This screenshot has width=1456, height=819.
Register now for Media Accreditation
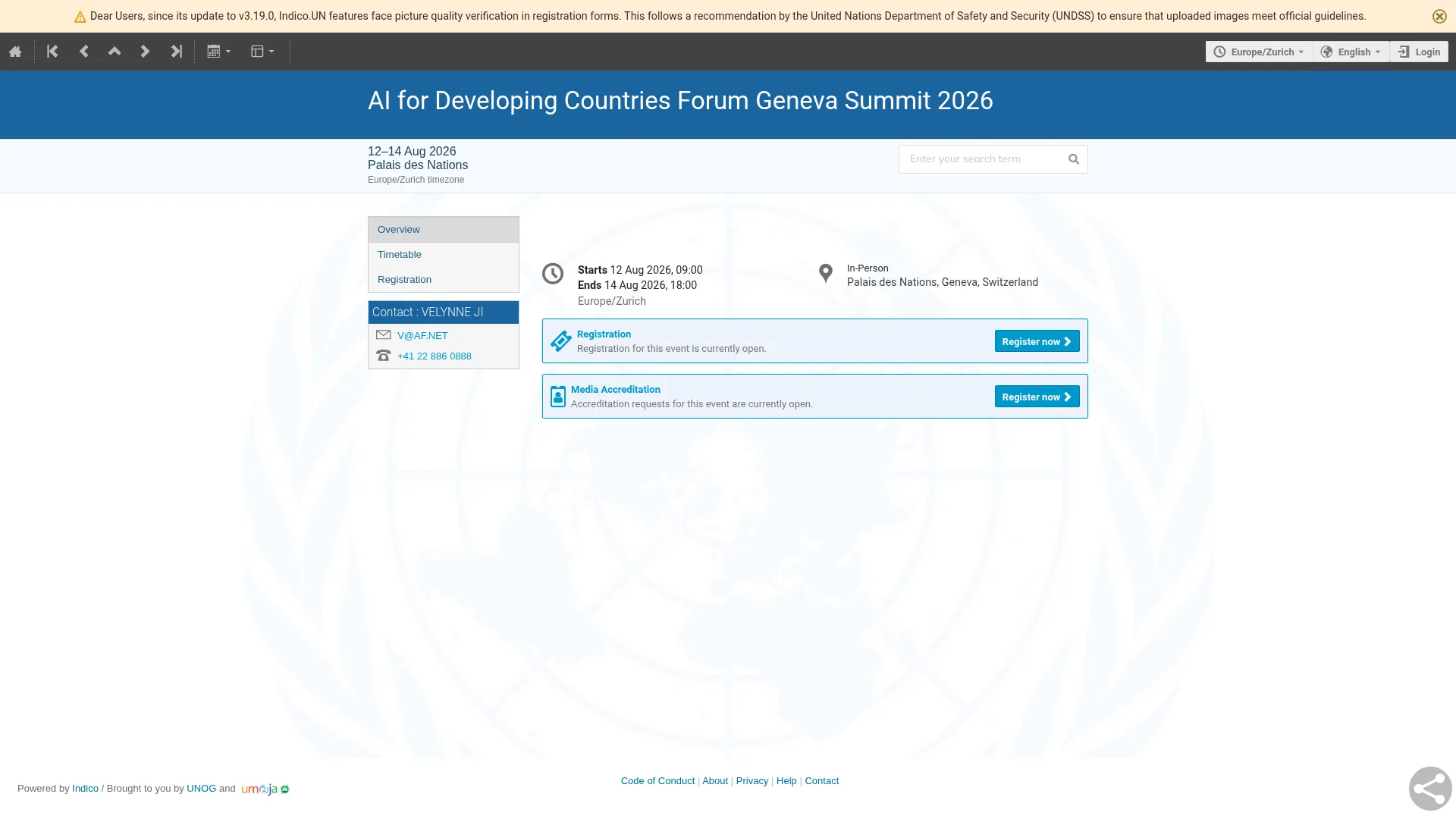1037,397
